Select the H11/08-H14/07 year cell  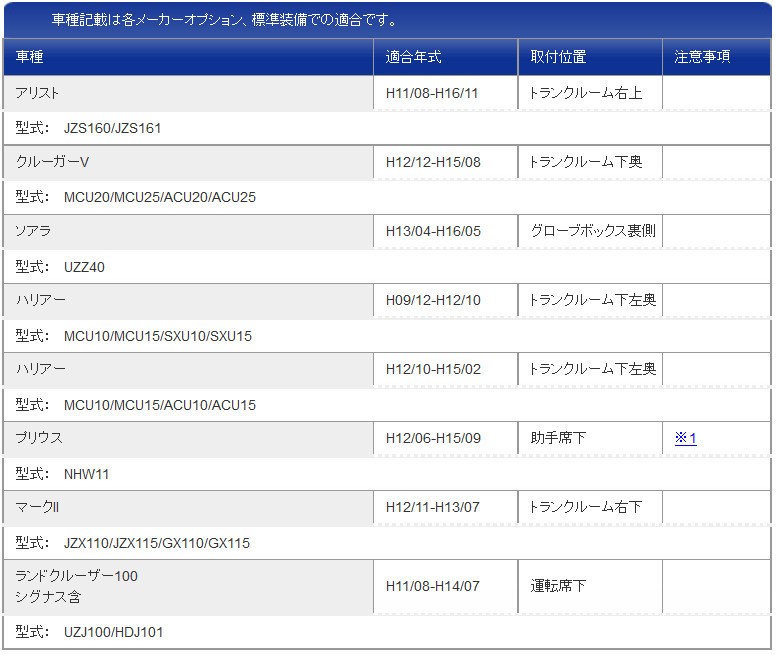tap(445, 587)
